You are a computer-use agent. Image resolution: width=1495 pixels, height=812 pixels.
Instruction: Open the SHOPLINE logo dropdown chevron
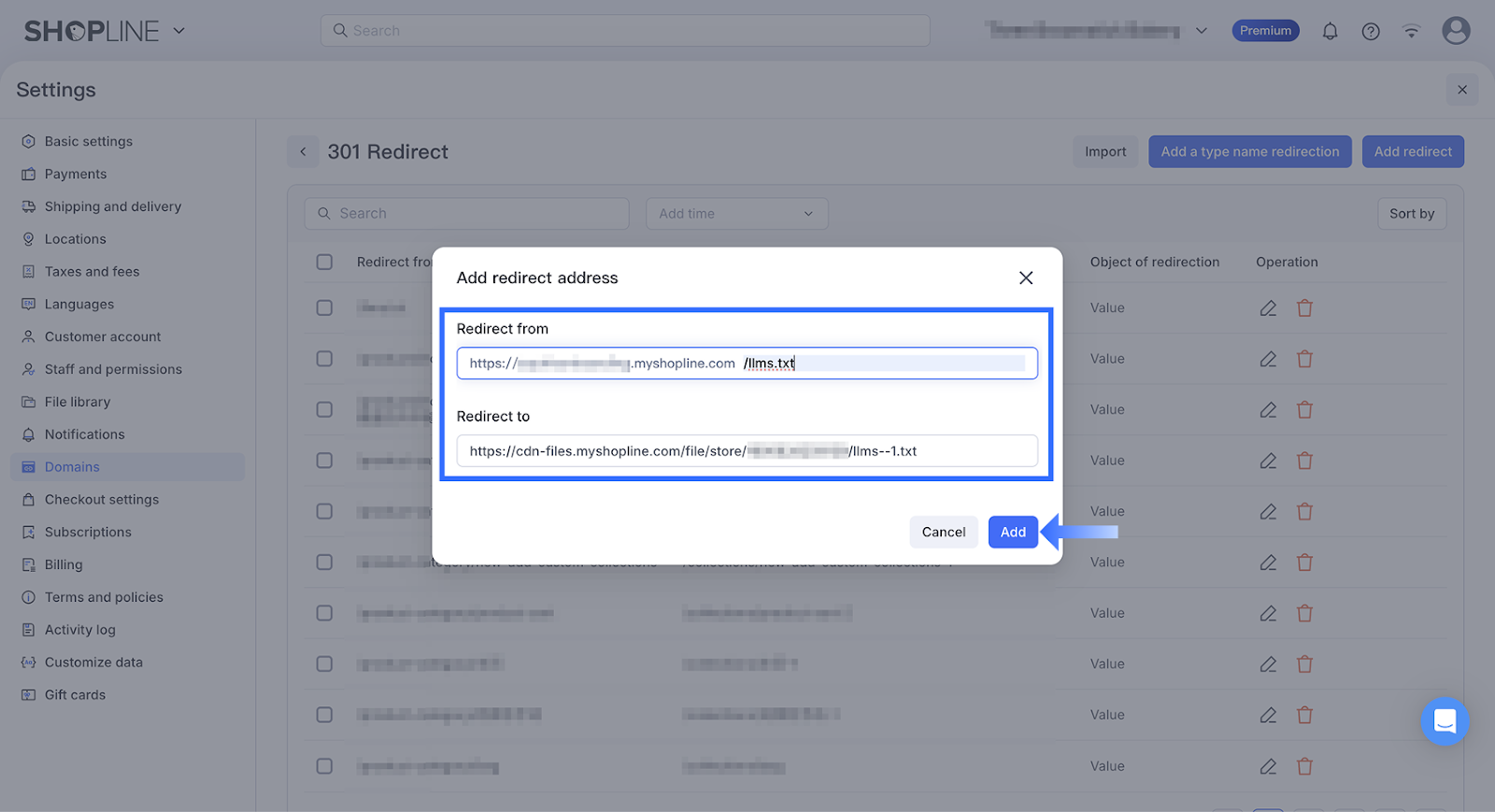coord(179,31)
